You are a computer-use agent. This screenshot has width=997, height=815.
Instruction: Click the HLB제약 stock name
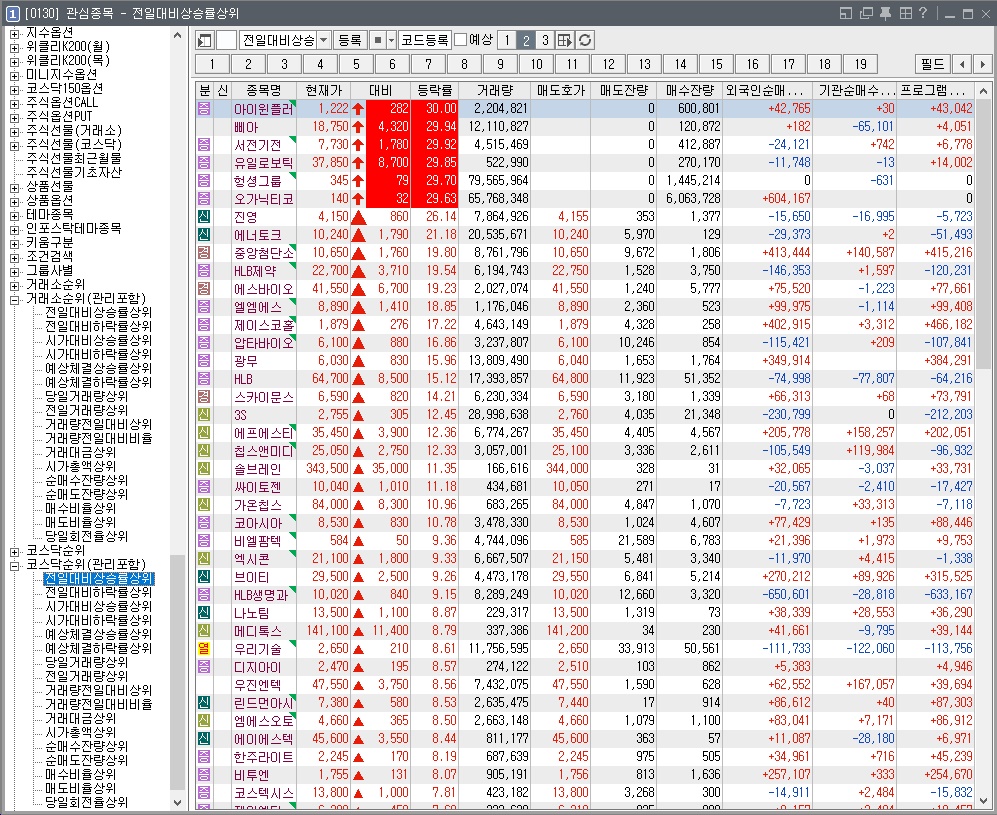(256, 271)
